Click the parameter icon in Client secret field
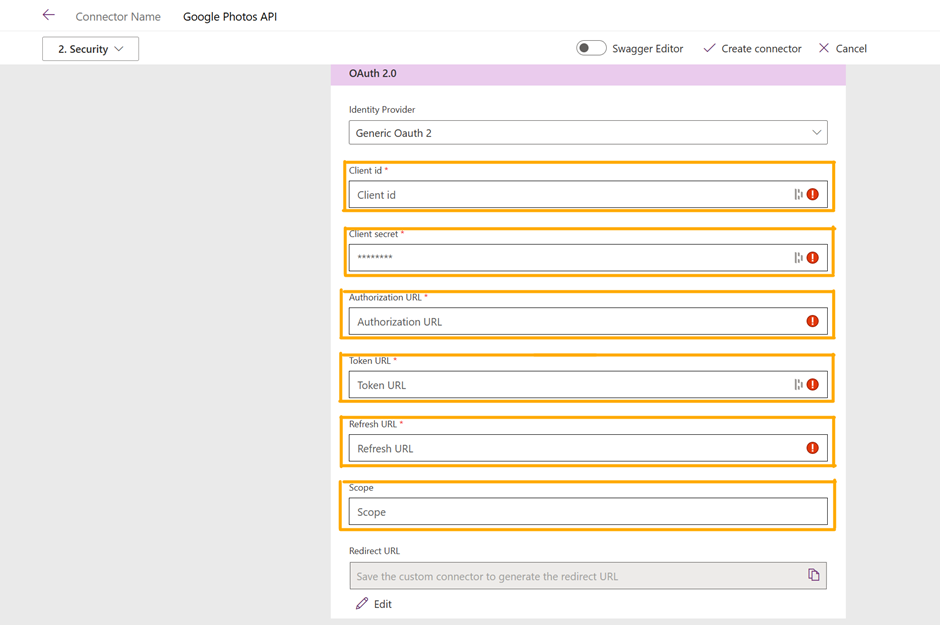The height and width of the screenshot is (625, 940). (x=798, y=258)
